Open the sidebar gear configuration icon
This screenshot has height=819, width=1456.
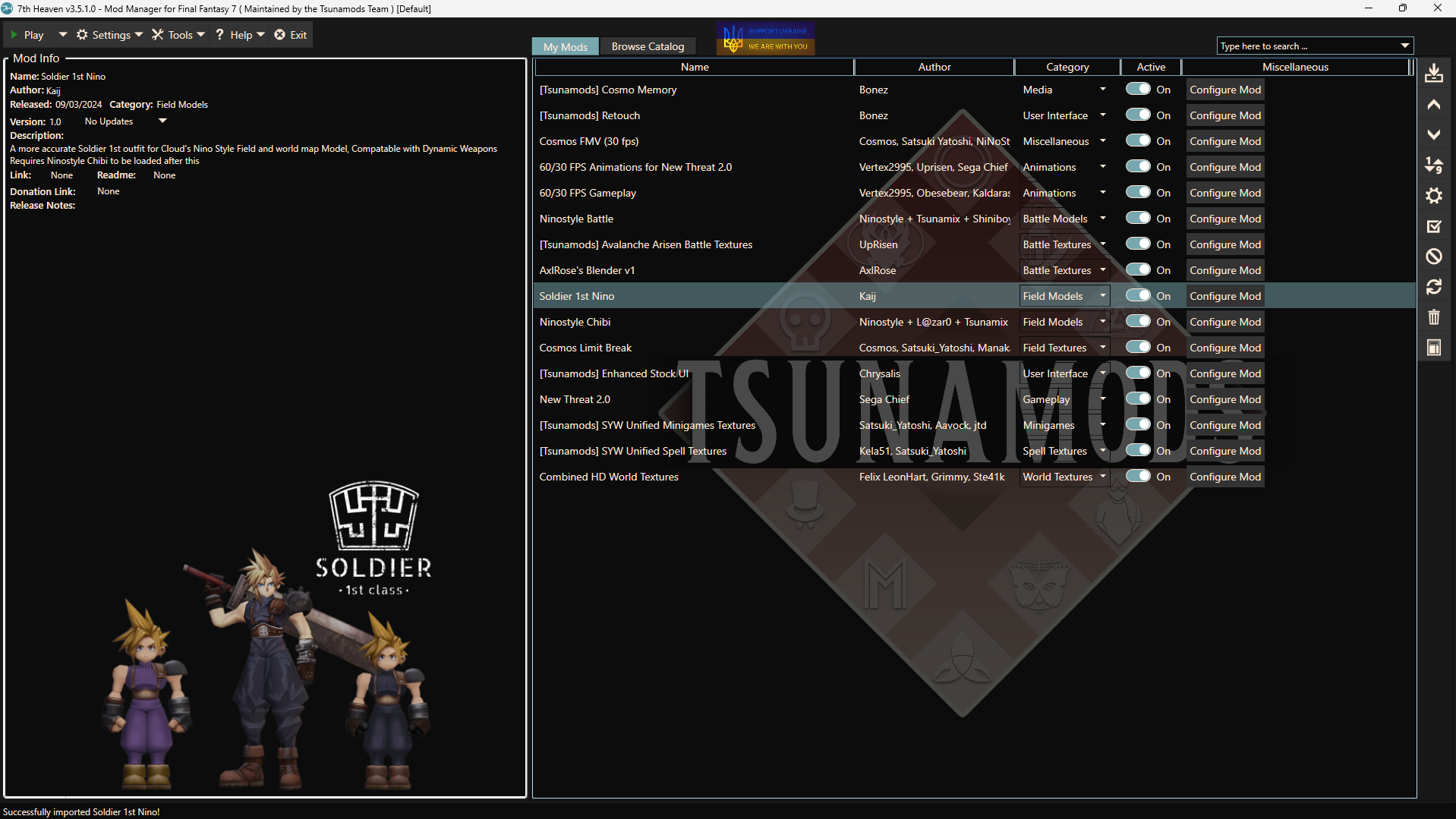(x=1433, y=196)
